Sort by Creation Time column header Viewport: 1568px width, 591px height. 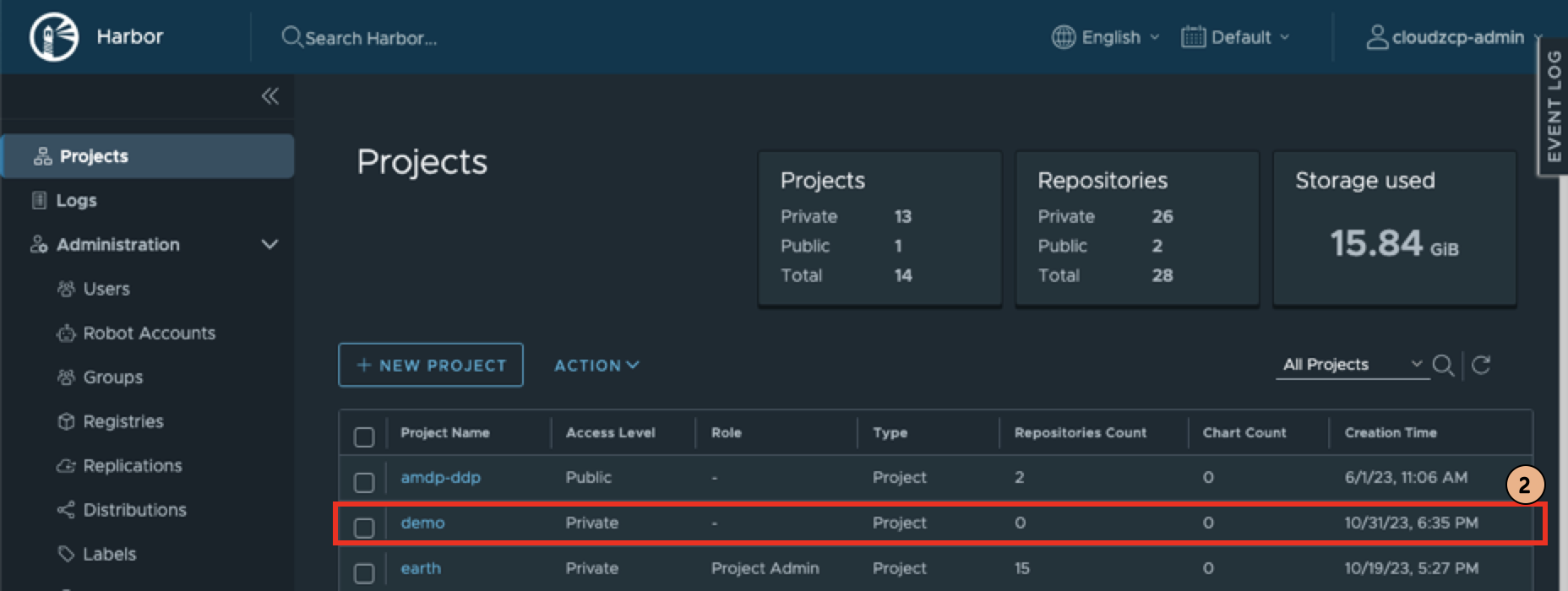1391,432
